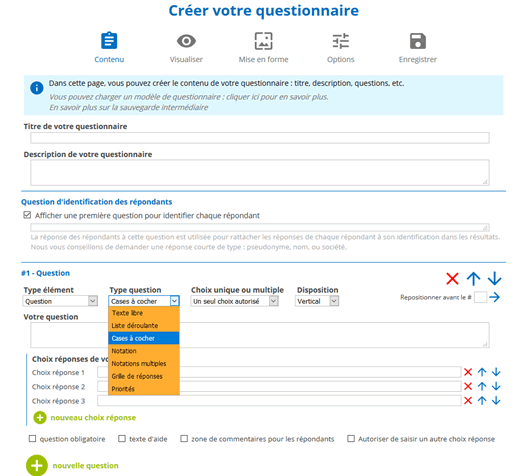526x476 pixels.
Task: Open the Mise en forme image icon
Action: point(263,41)
